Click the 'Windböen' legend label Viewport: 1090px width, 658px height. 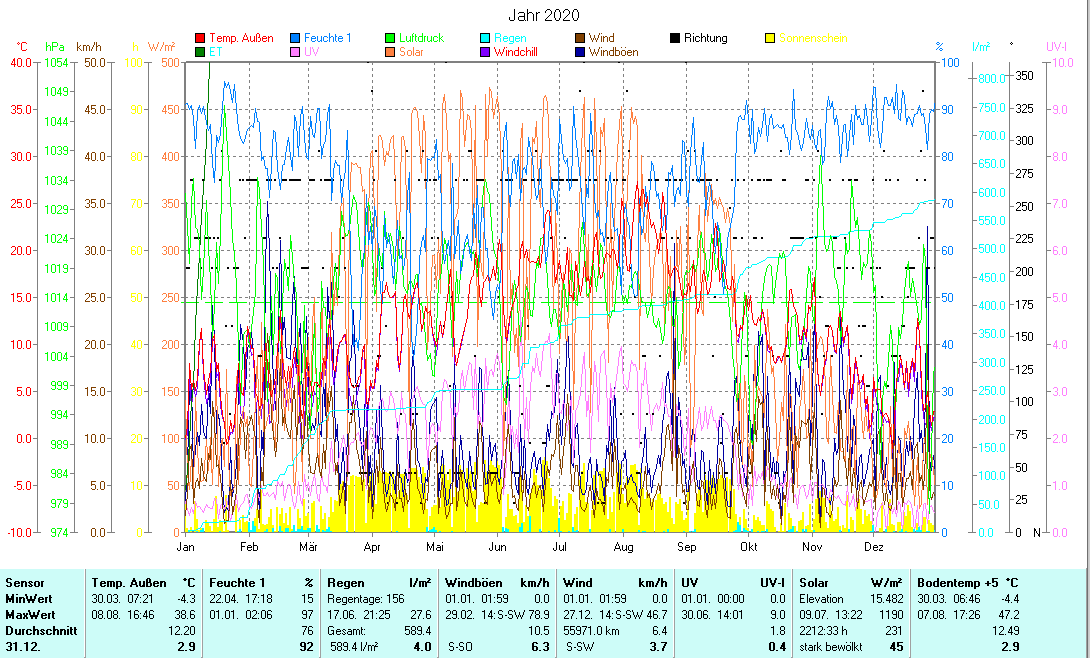(613, 52)
